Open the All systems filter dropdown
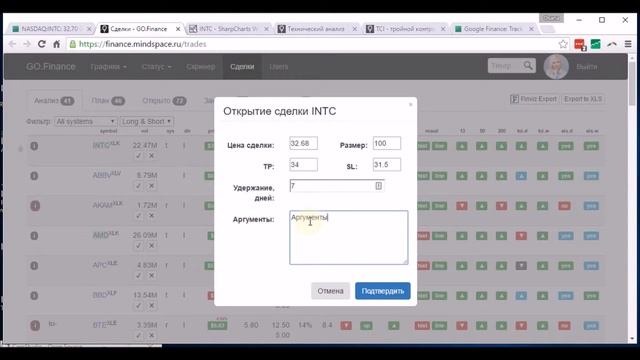The width and height of the screenshot is (640, 360). (x=86, y=121)
